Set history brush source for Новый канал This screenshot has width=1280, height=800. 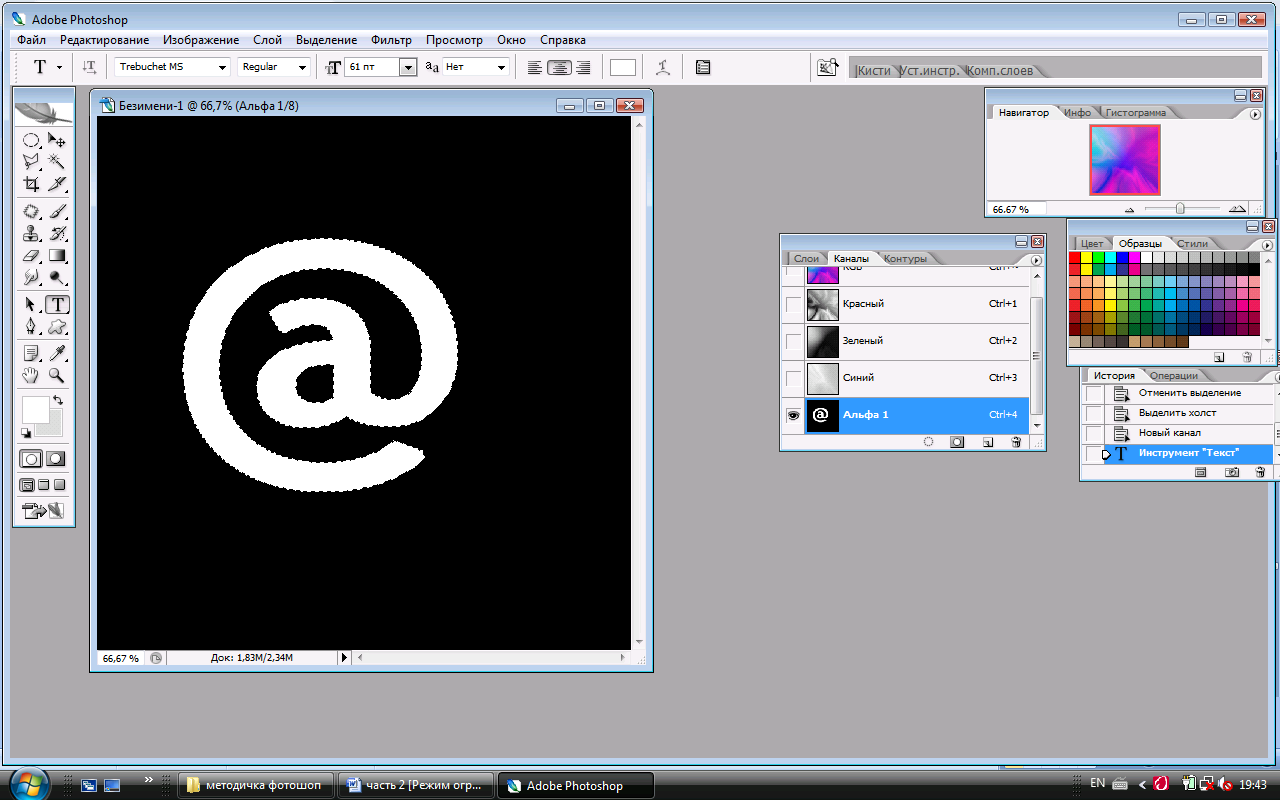[1095, 433]
